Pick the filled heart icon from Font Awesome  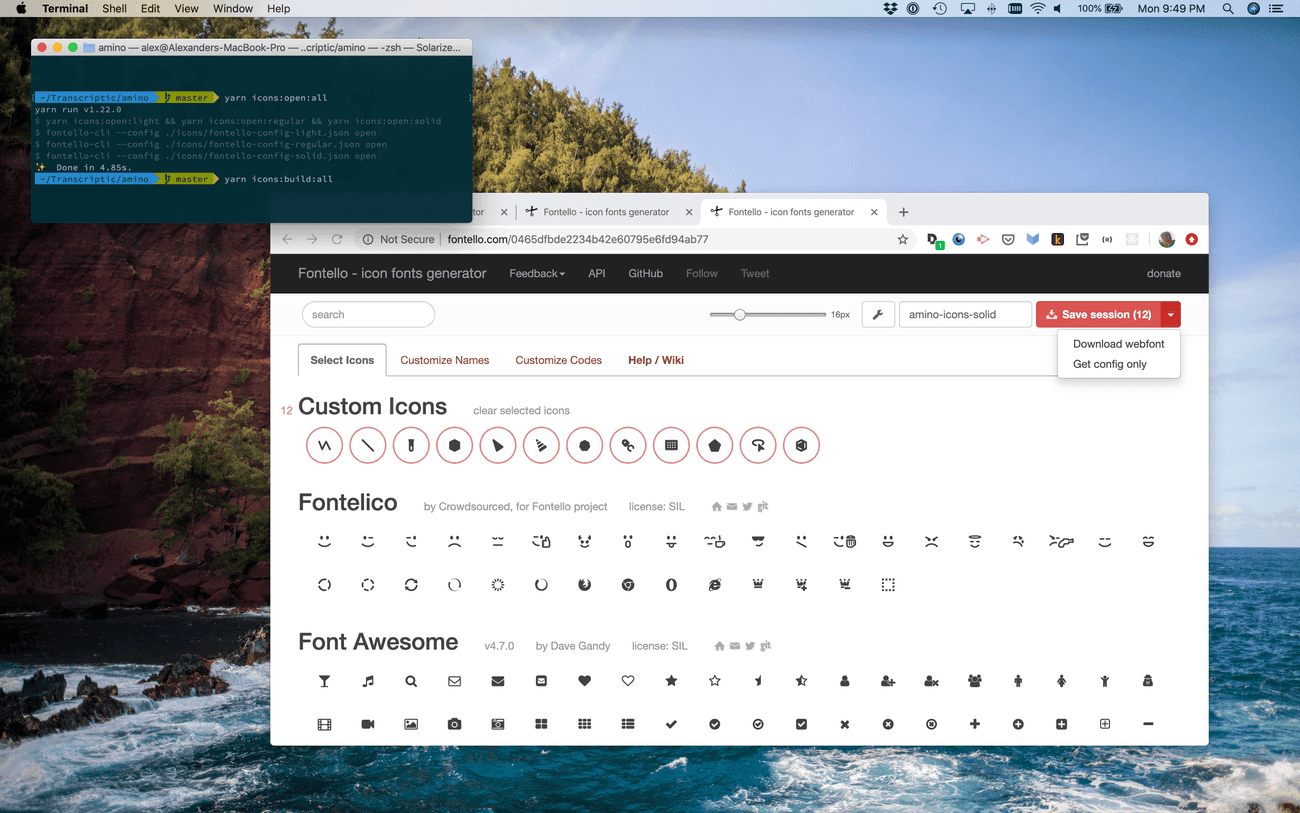coord(585,681)
